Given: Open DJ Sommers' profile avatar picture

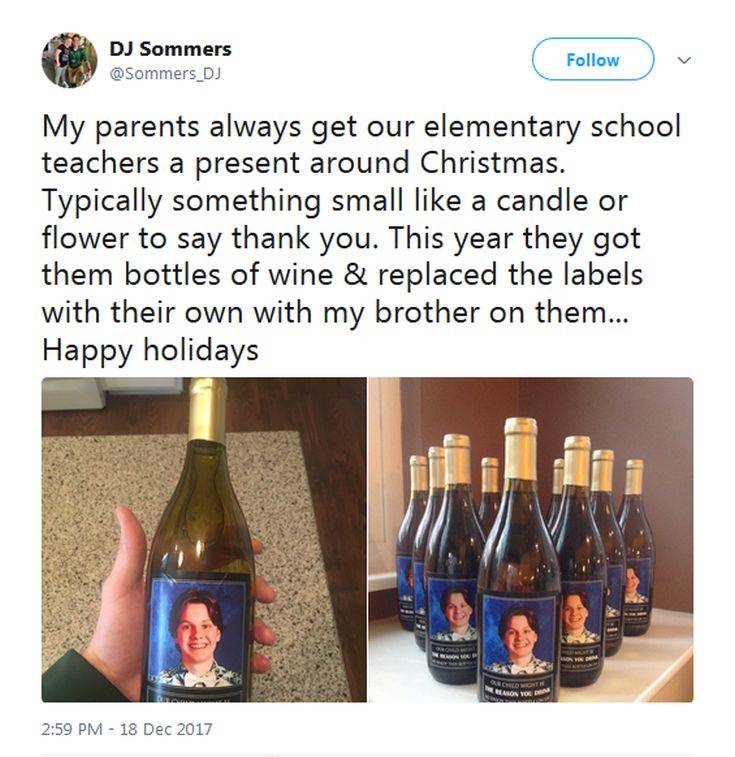Looking at the screenshot, I should click(x=69, y=60).
